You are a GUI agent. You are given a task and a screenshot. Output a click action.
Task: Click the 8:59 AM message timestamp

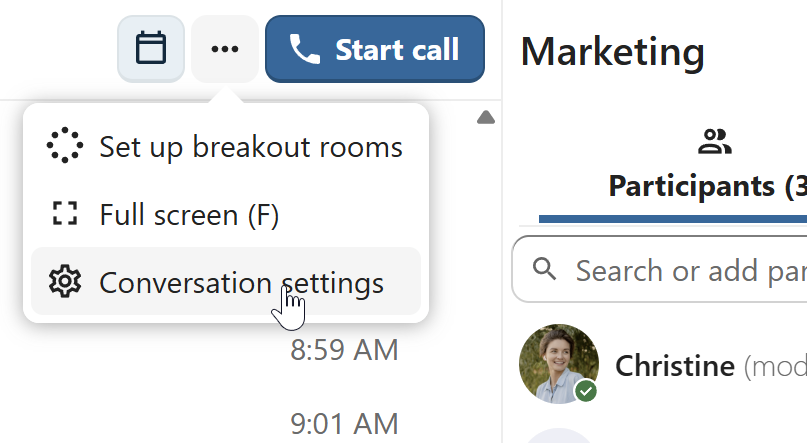(x=344, y=350)
